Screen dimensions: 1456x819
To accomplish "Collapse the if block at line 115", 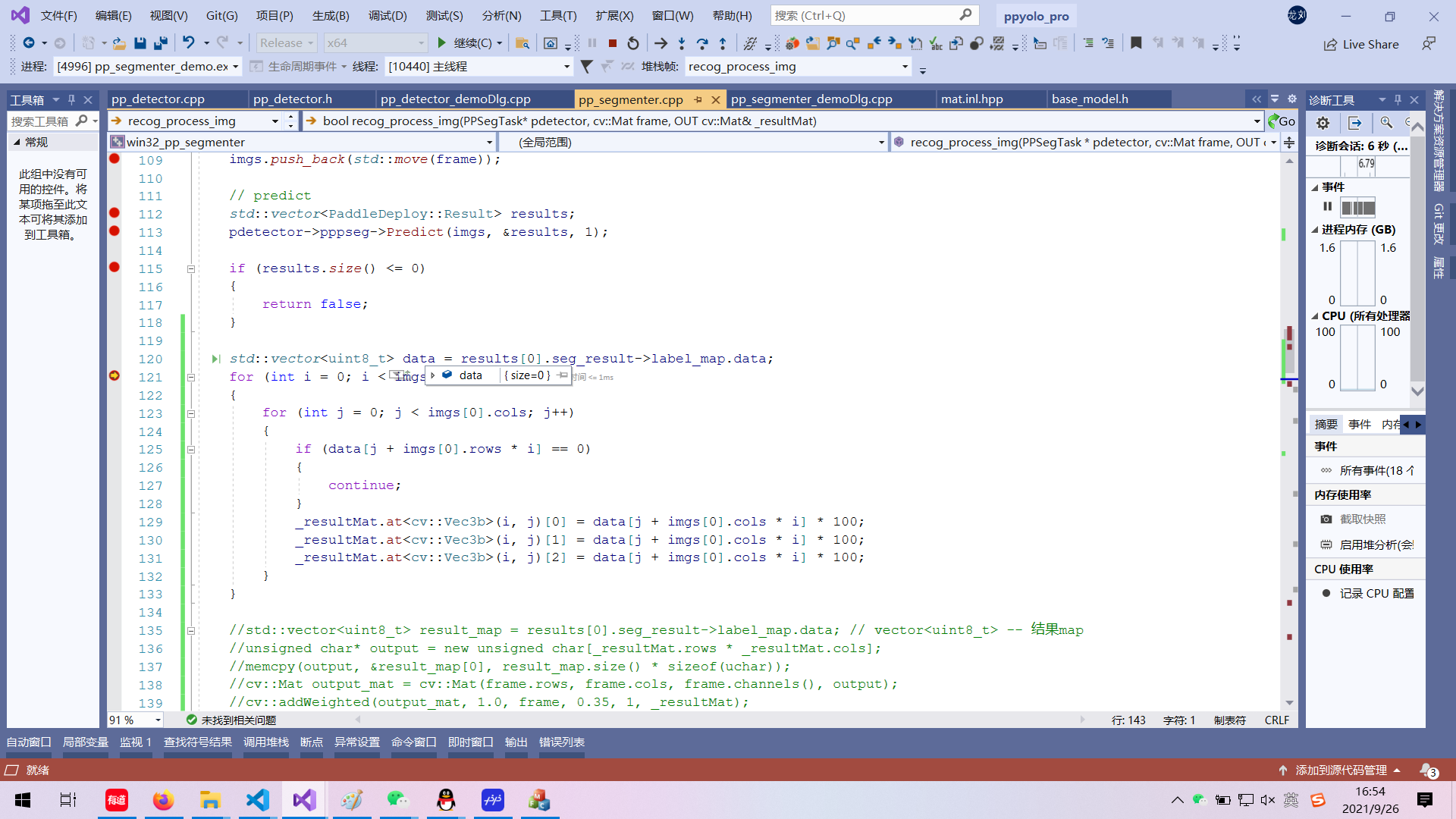I will click(x=191, y=268).
